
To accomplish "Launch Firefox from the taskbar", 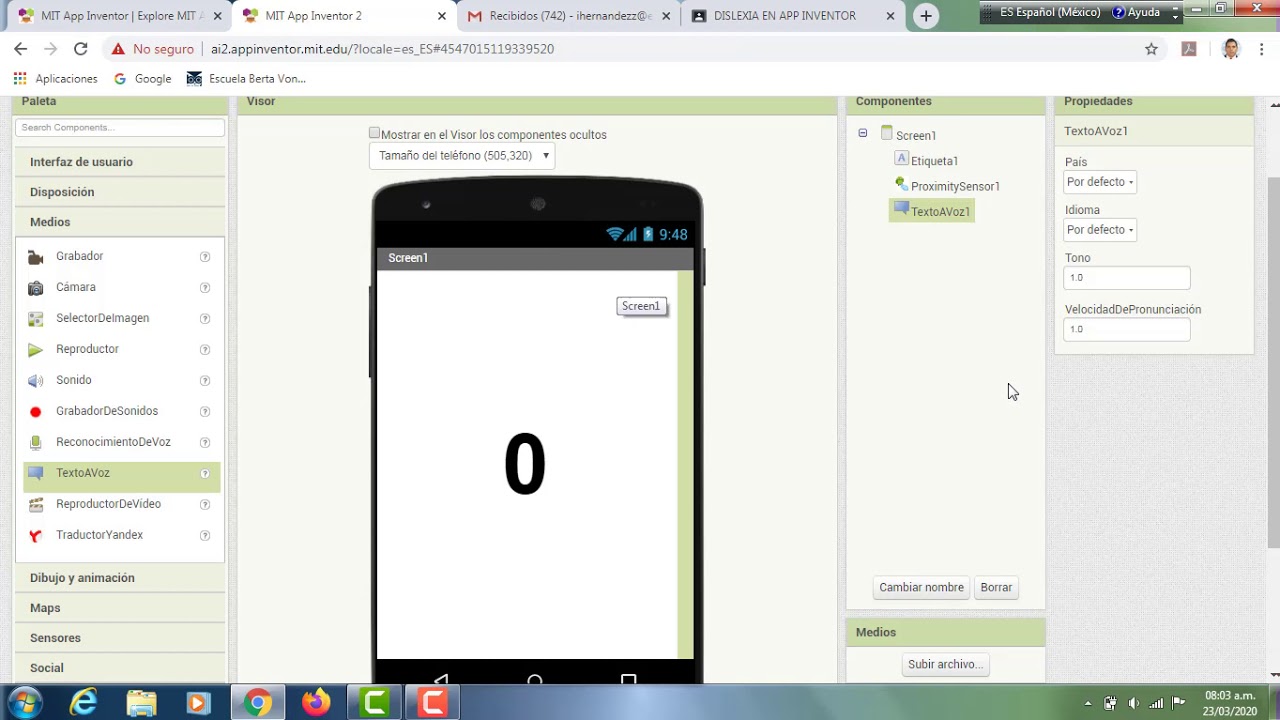I will (x=316, y=703).
